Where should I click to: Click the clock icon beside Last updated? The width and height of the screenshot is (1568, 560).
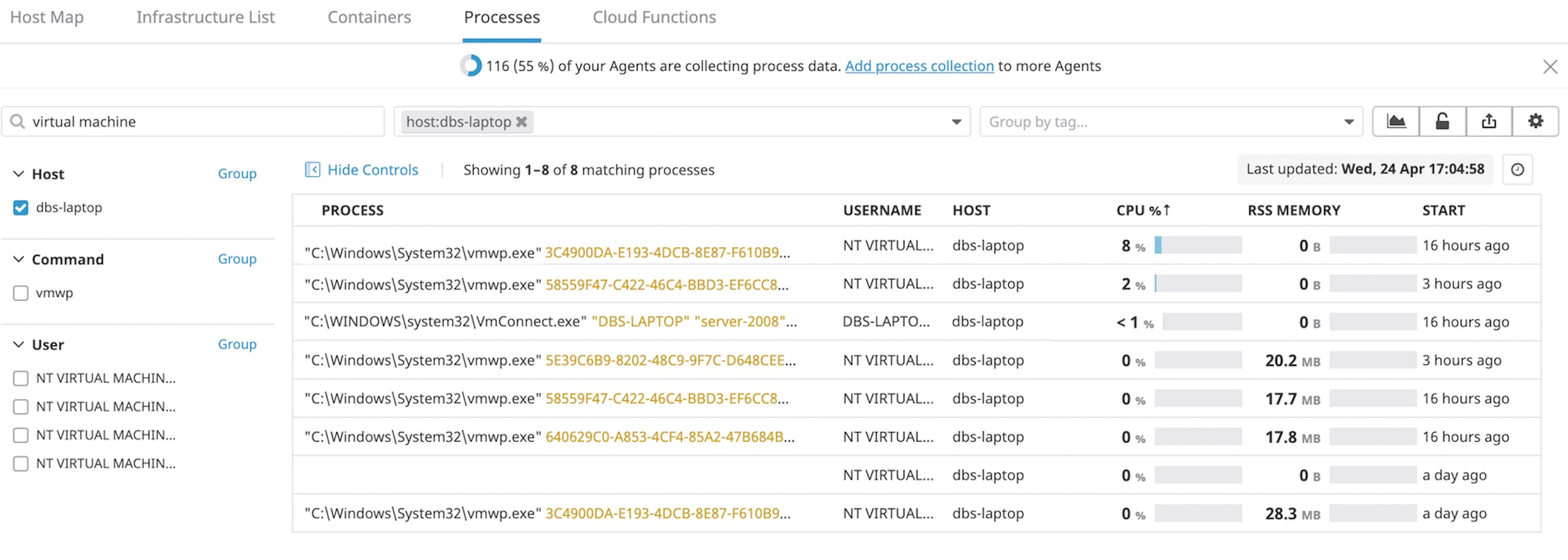click(1517, 170)
